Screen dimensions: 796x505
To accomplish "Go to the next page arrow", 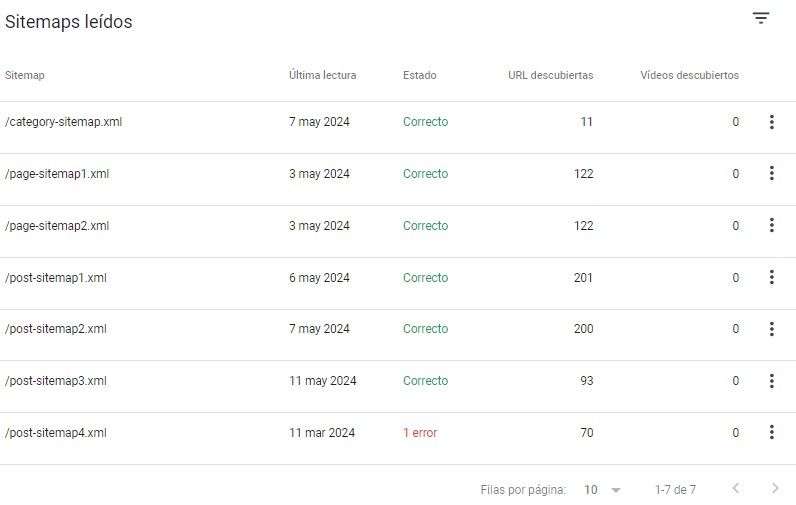I will click(775, 488).
